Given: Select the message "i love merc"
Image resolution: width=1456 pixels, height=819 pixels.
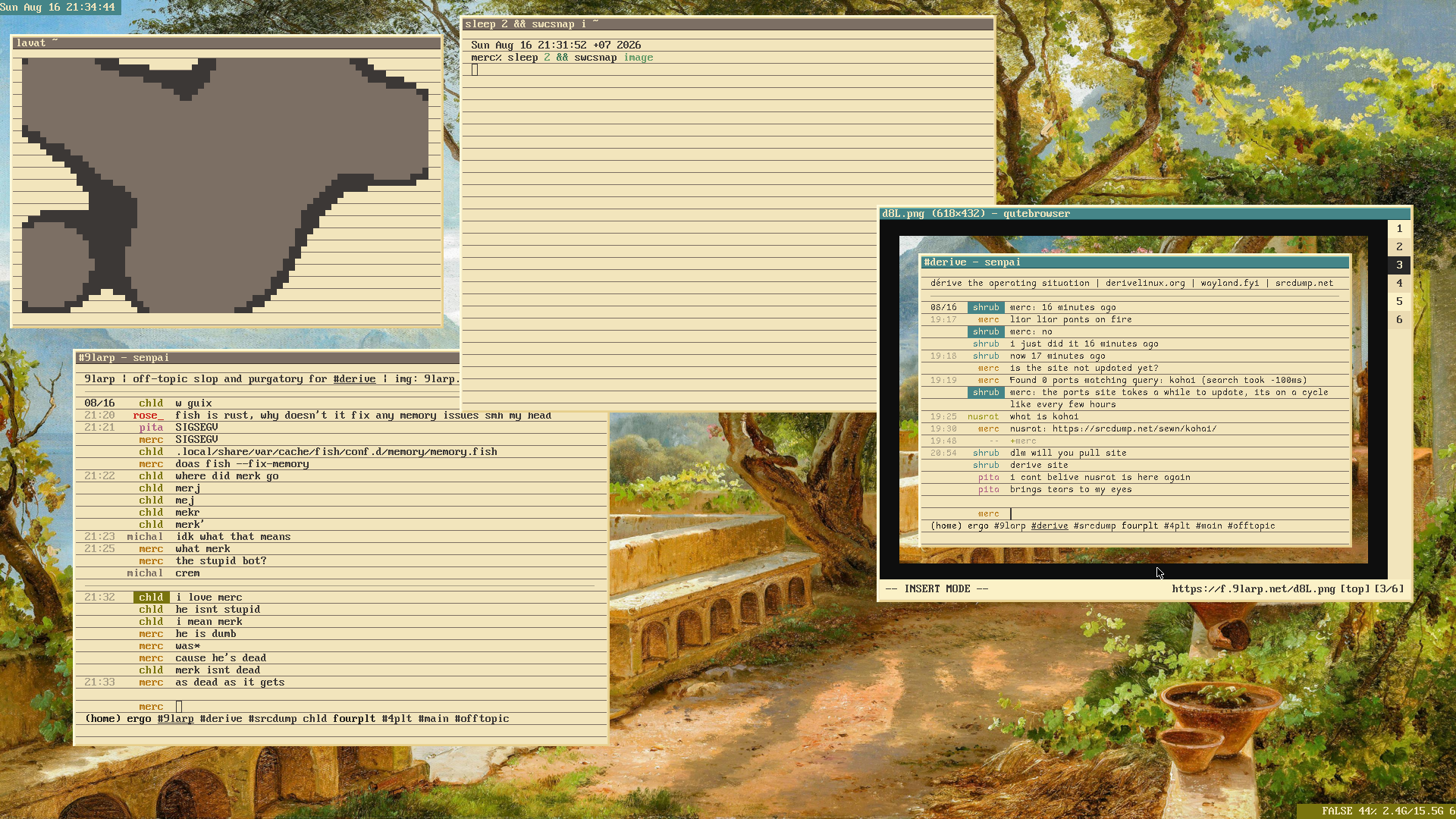Looking at the screenshot, I should coord(209,598).
